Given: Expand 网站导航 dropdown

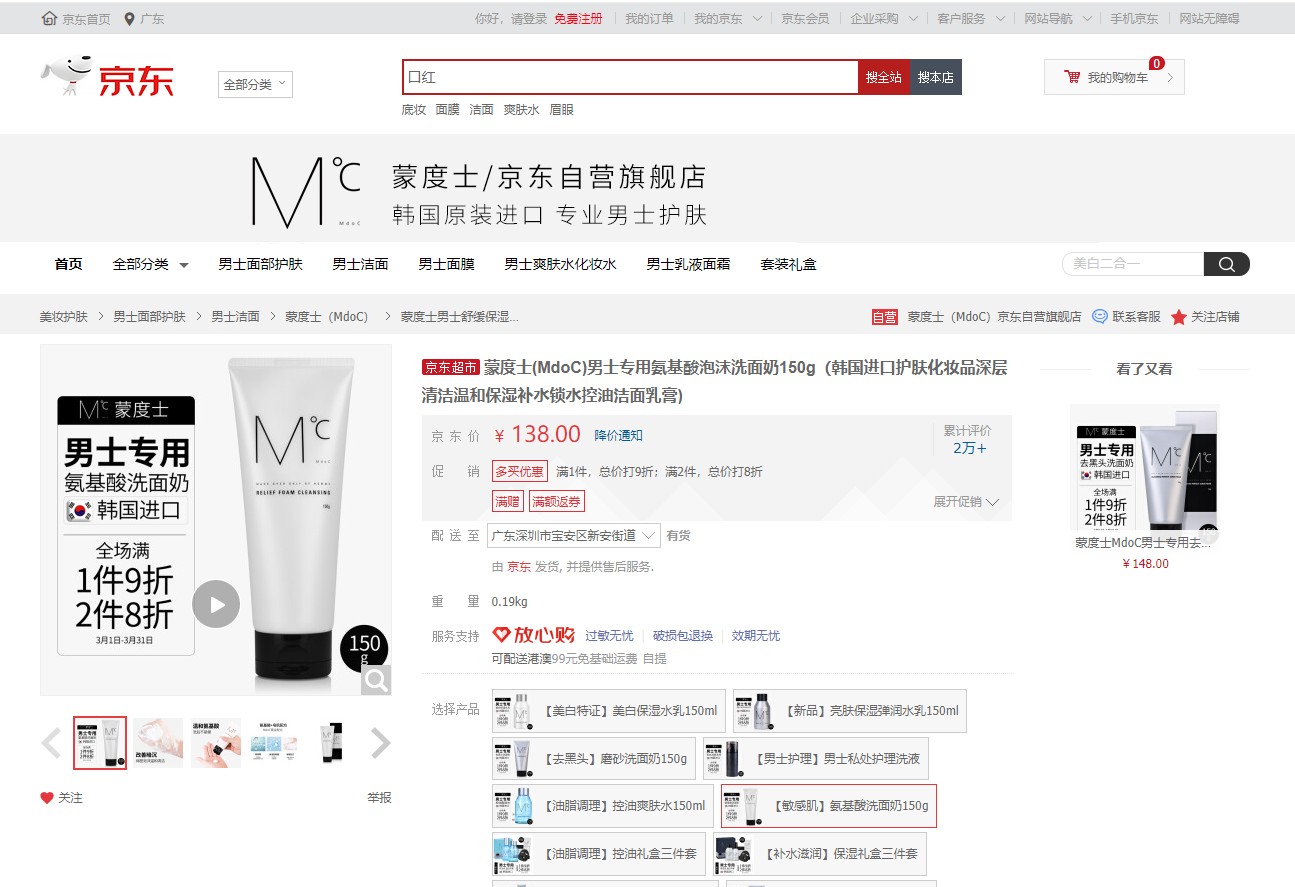Looking at the screenshot, I should [x=1058, y=19].
